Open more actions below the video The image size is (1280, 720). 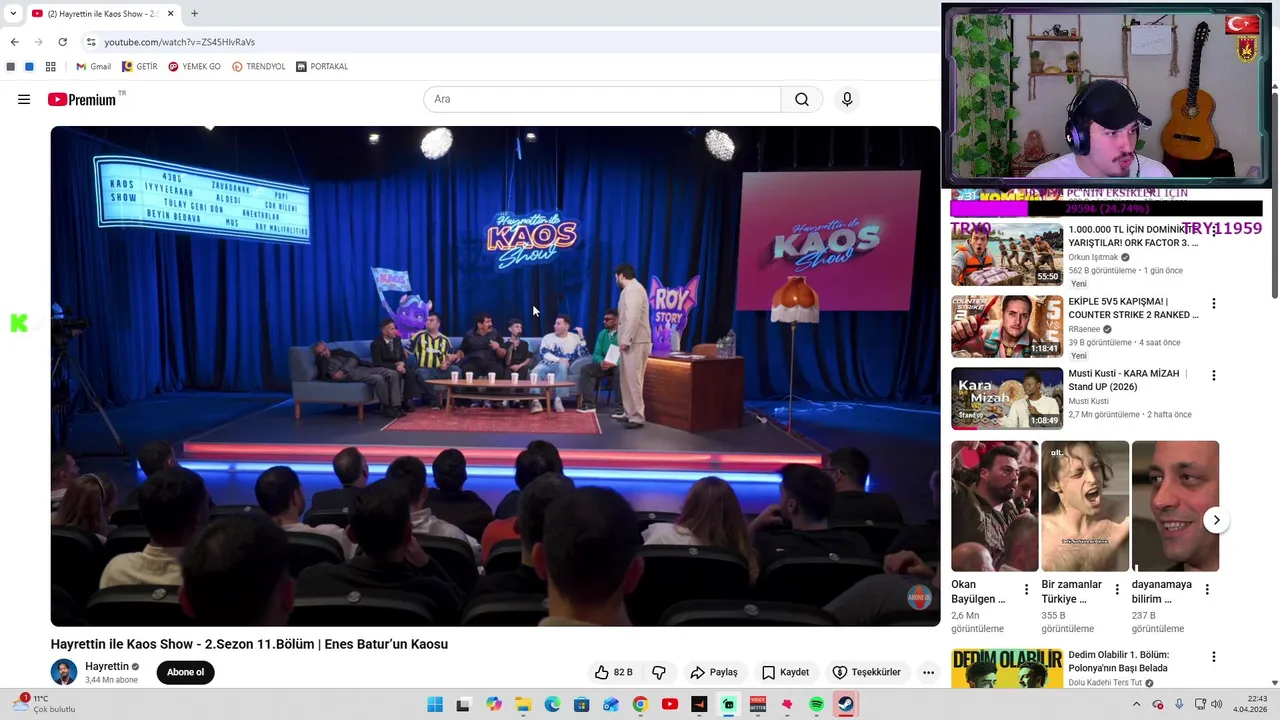[x=928, y=672]
